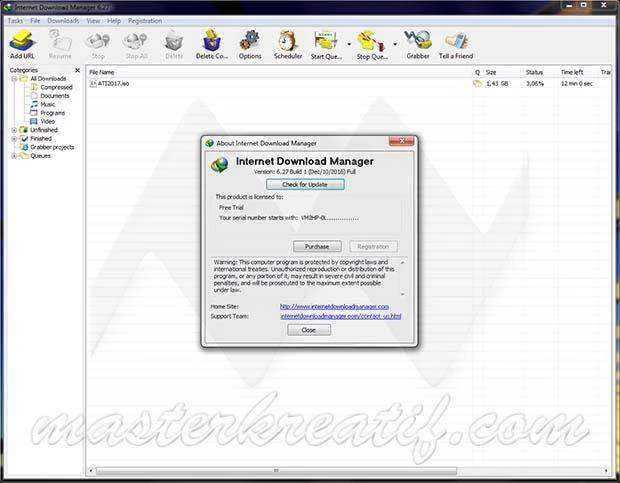The image size is (620, 483).
Task: Open the Tasks menu
Action: [x=15, y=21]
